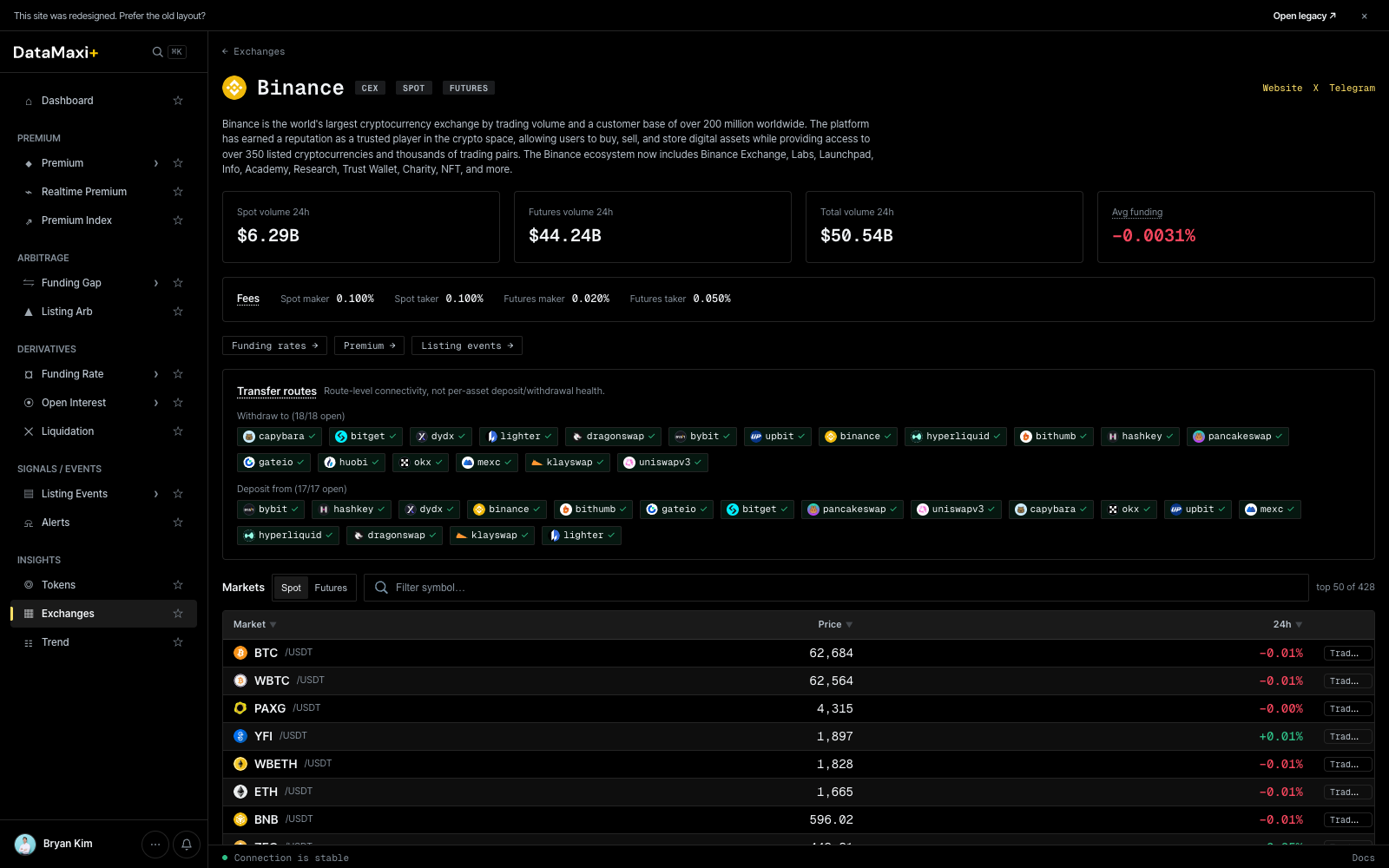Viewport: 1389px width, 868px height.
Task: Click Open legacy link in banner
Action: pyautogui.click(x=1304, y=16)
